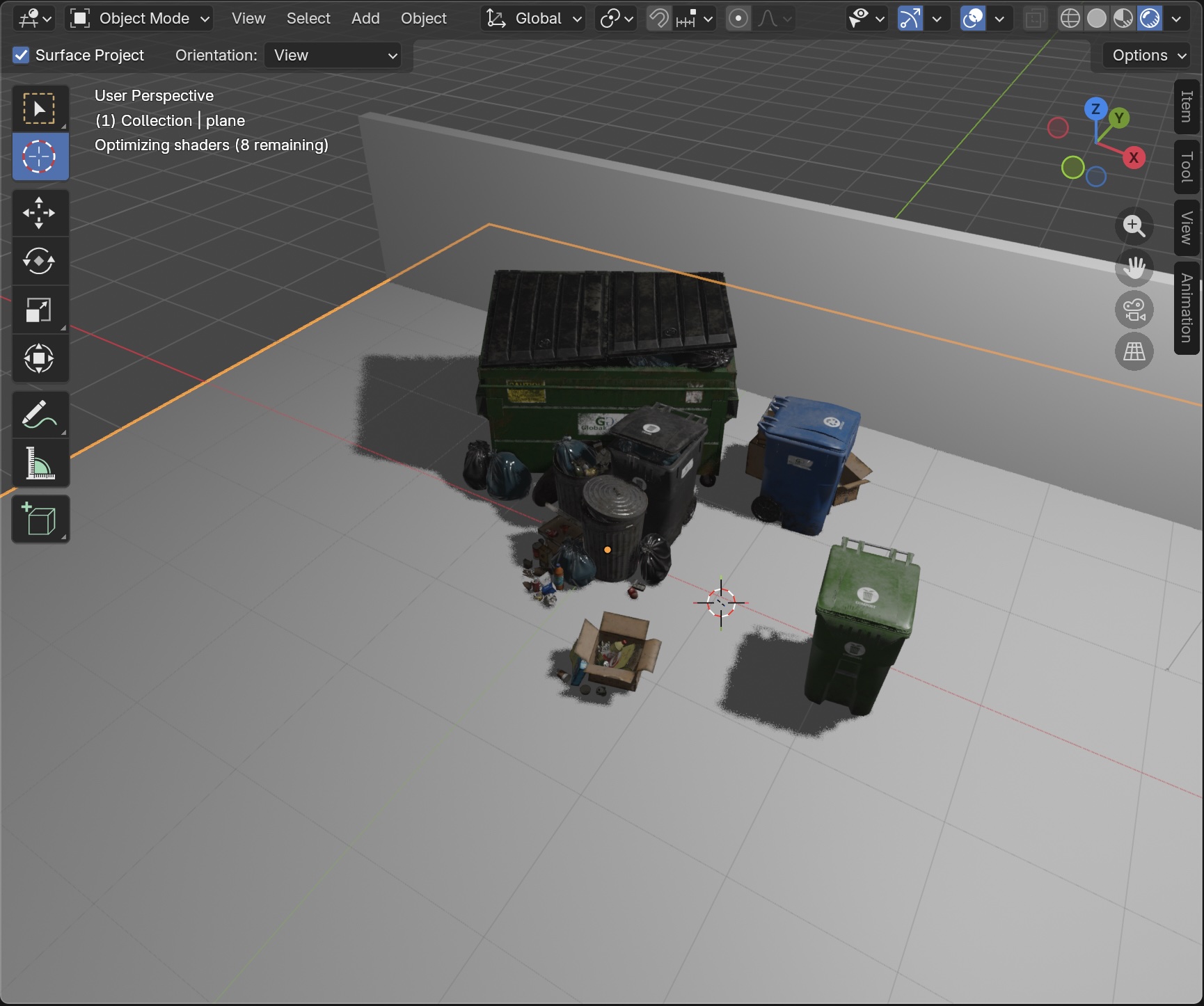Click the red X axis gizmo ball

tap(1134, 158)
